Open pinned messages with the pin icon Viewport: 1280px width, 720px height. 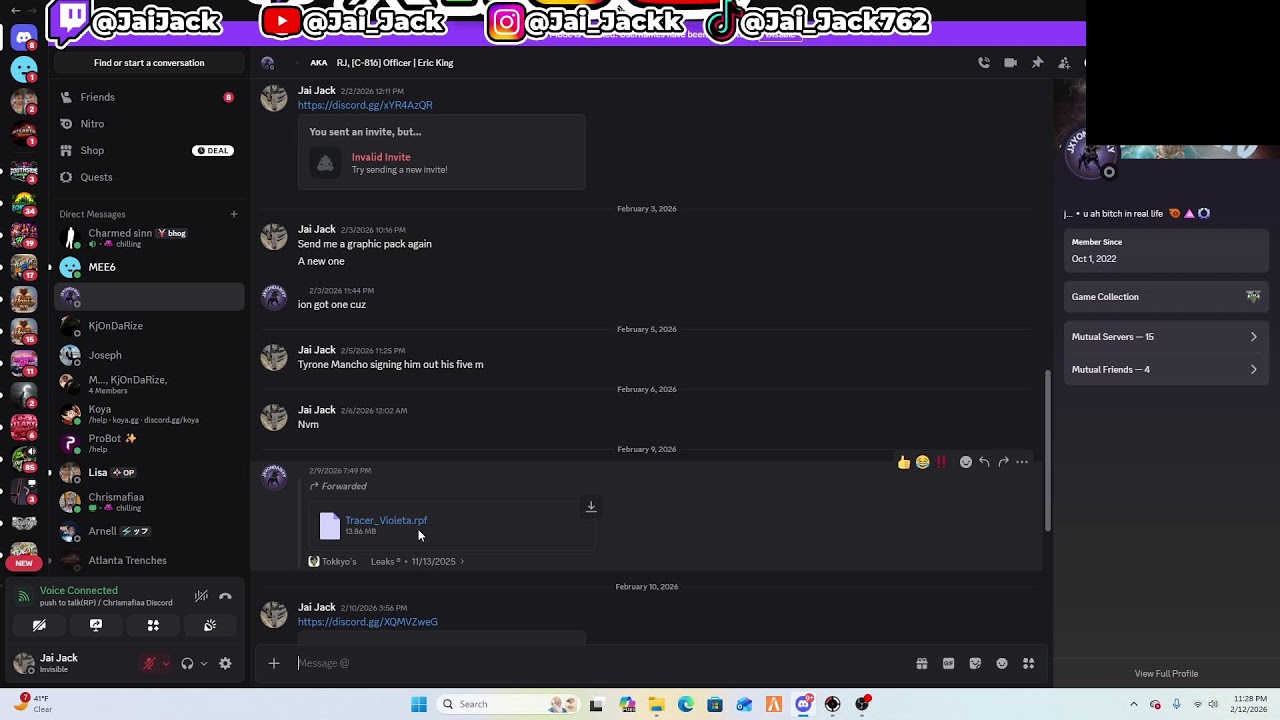click(x=1037, y=63)
